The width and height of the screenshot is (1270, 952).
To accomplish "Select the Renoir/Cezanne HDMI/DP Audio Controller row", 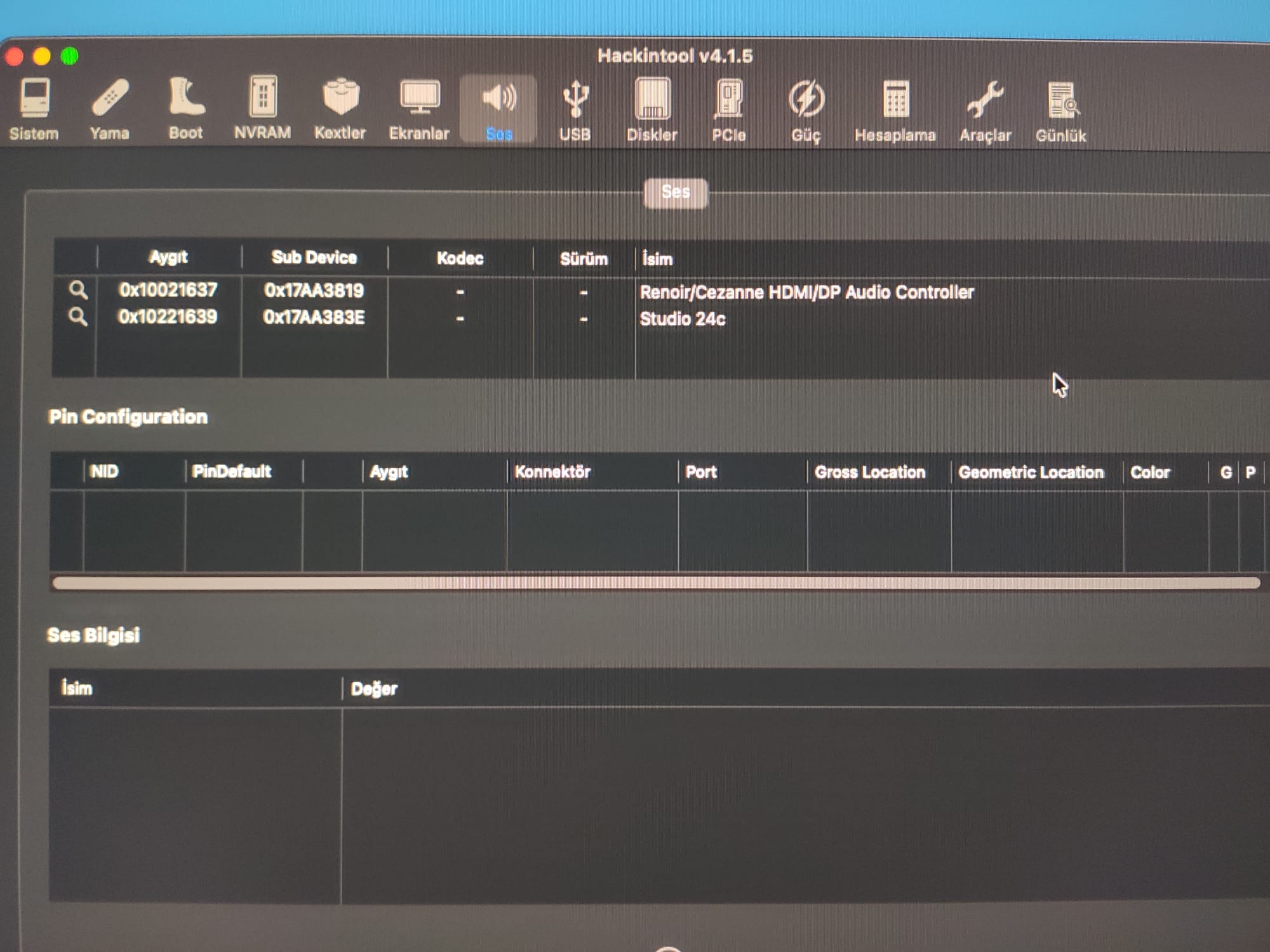I will point(806,292).
